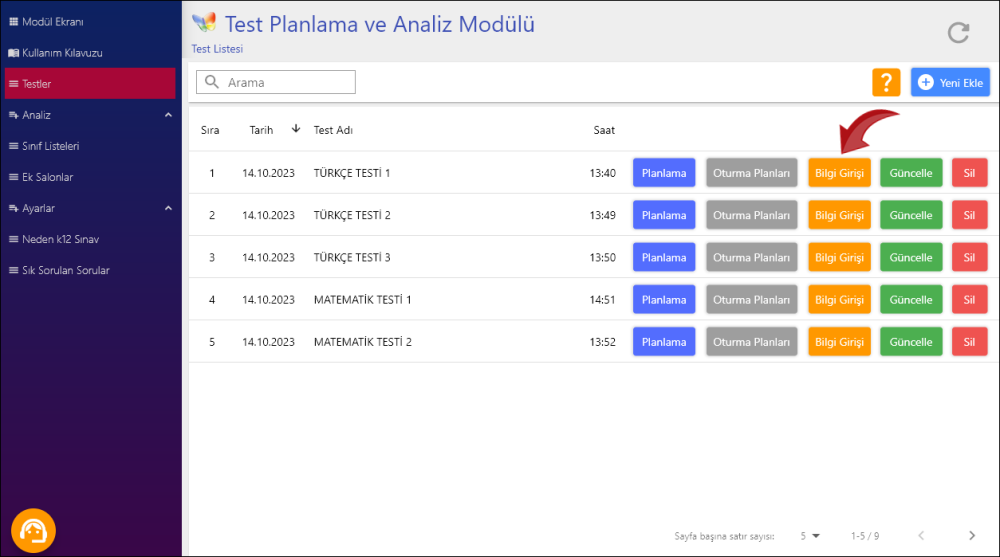Open Kullanım Kılavuzu in the sidebar
1000x557 pixels.
[x=62, y=53]
